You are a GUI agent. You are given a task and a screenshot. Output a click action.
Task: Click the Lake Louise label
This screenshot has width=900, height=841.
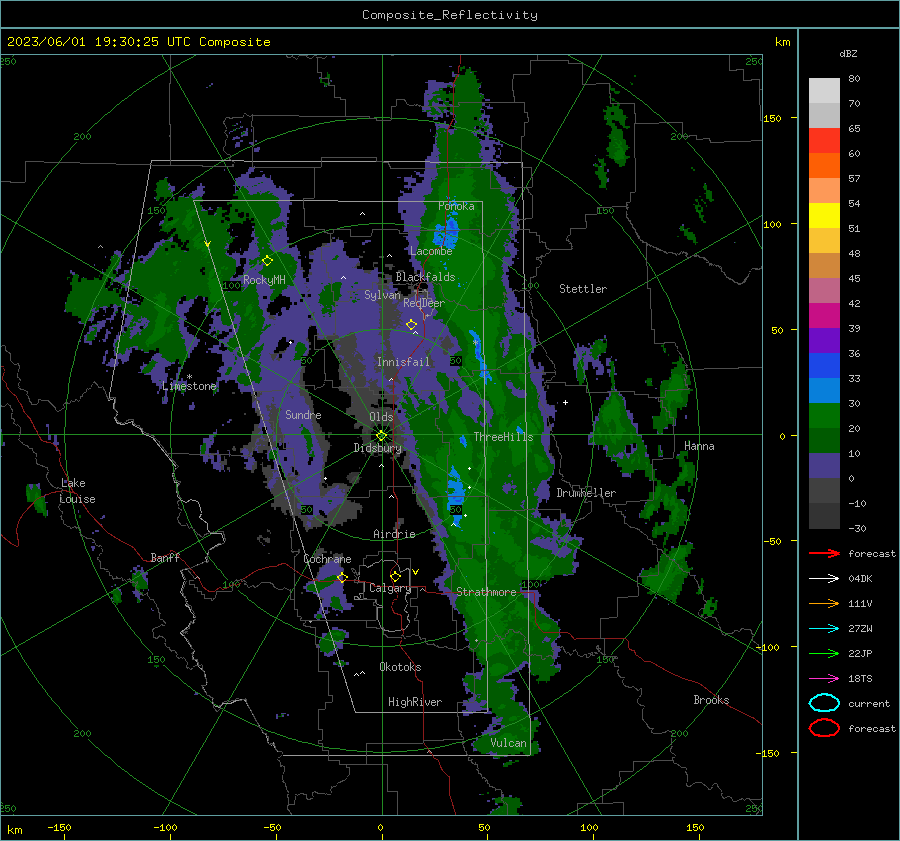click(77, 491)
